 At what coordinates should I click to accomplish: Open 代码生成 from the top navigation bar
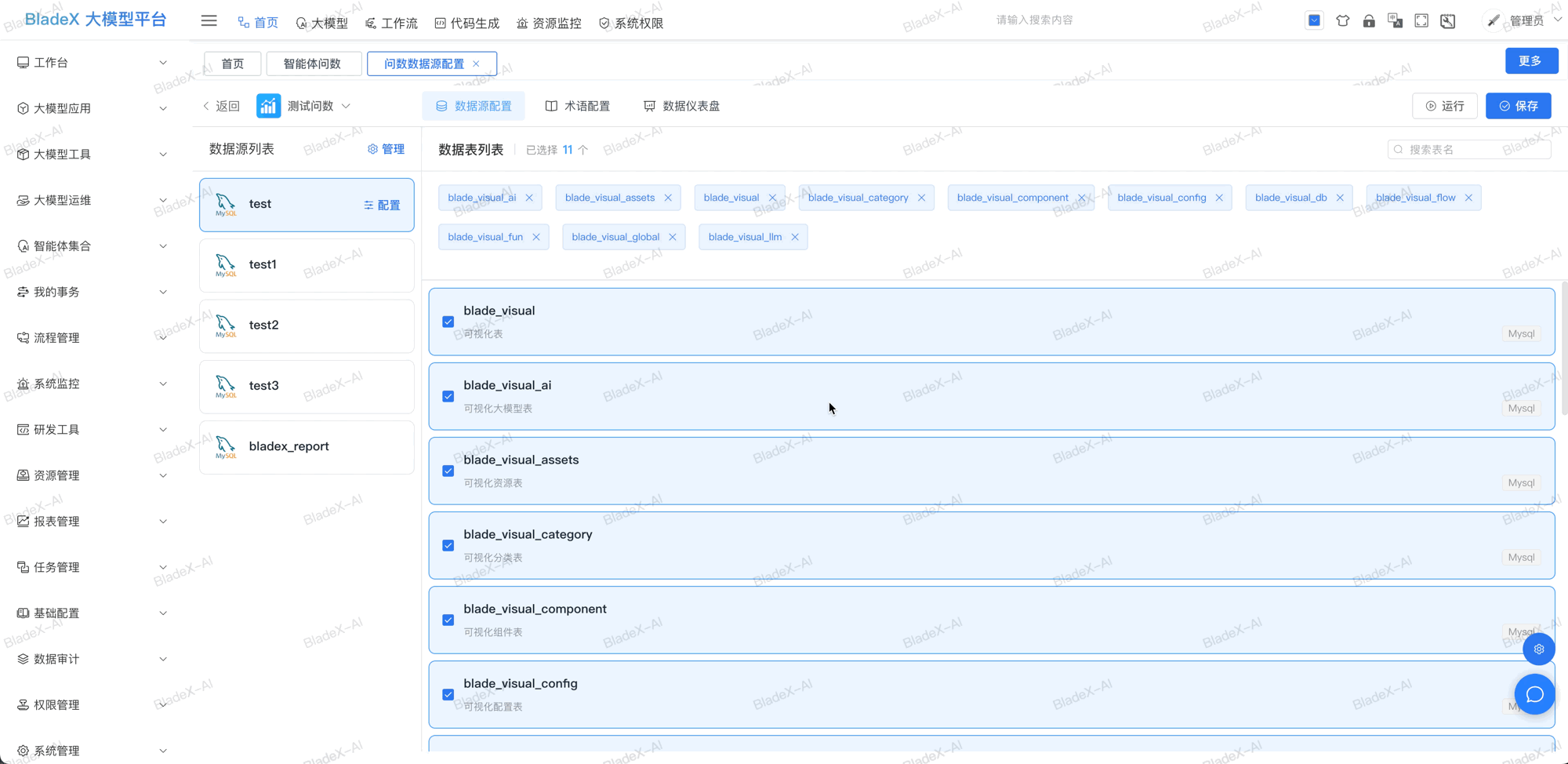(x=466, y=22)
